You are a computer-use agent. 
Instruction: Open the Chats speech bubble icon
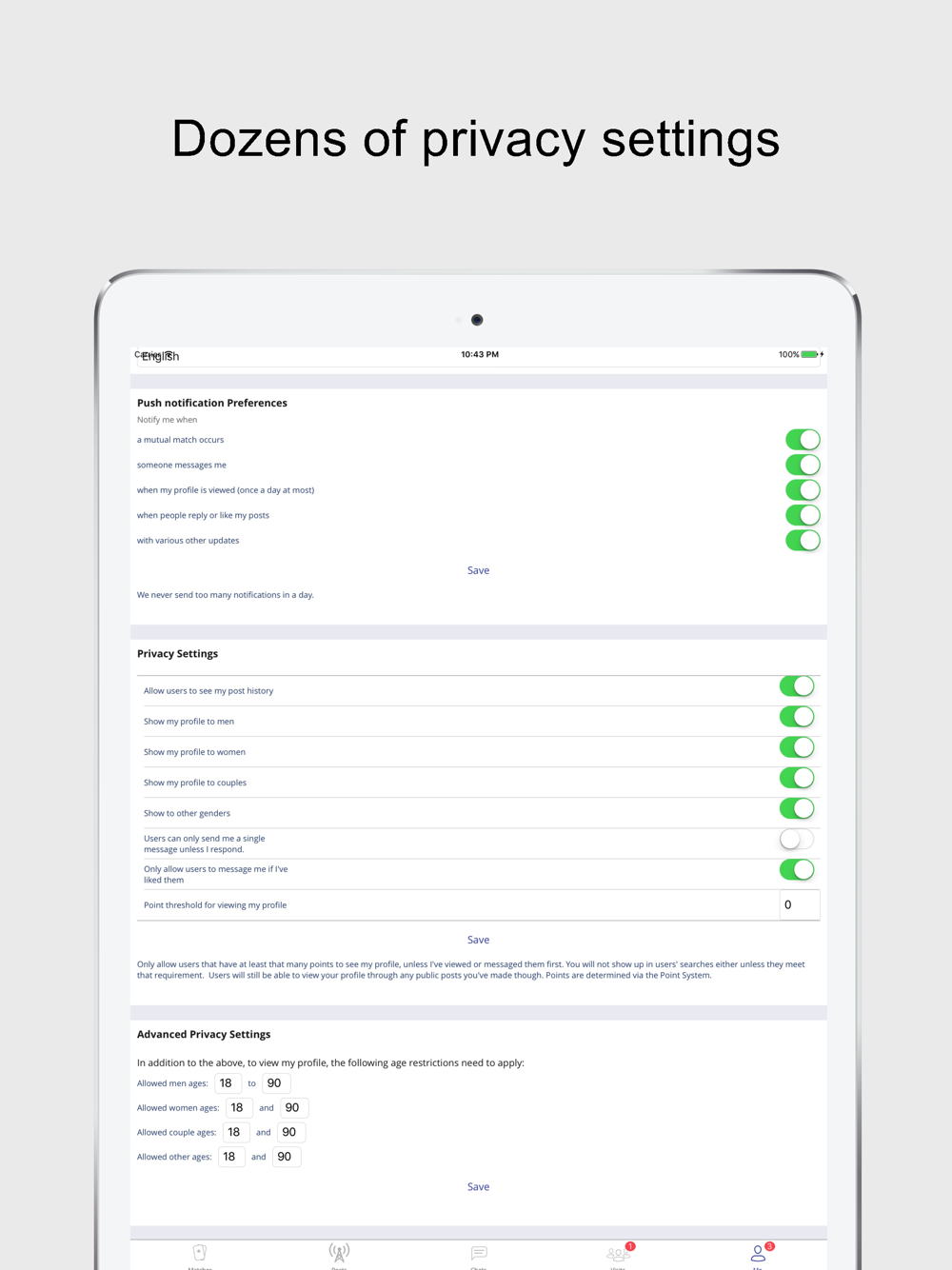click(479, 1253)
